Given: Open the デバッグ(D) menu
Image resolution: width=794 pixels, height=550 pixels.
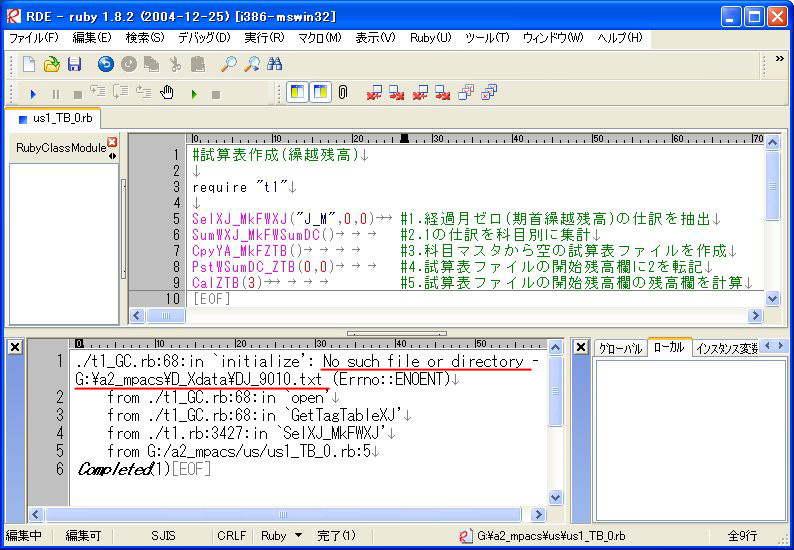Looking at the screenshot, I should pyautogui.click(x=204, y=38).
